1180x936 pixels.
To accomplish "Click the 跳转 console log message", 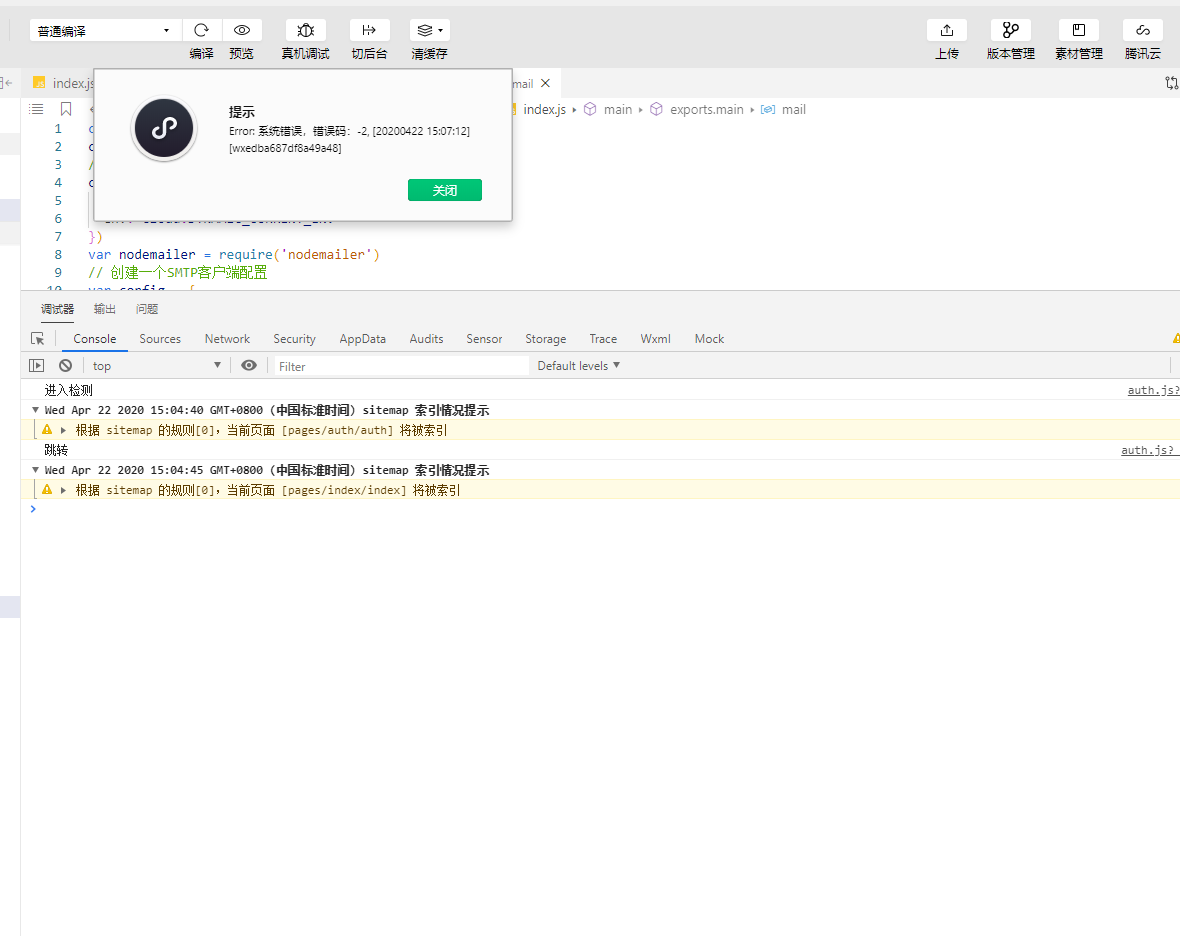I will 56,451.
